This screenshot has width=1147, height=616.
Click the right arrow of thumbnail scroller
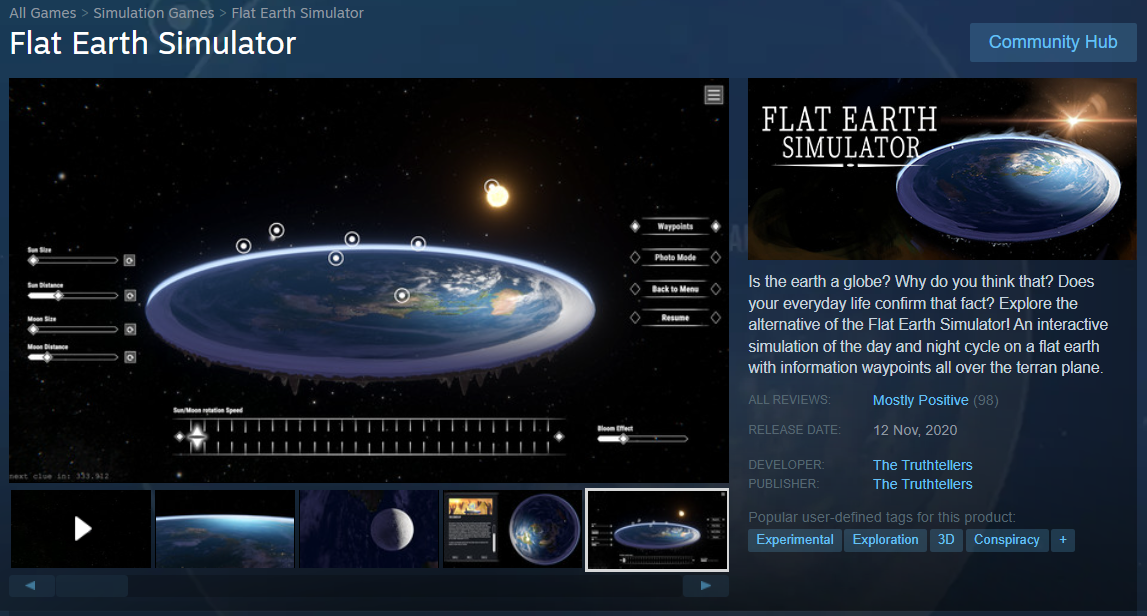pos(705,585)
